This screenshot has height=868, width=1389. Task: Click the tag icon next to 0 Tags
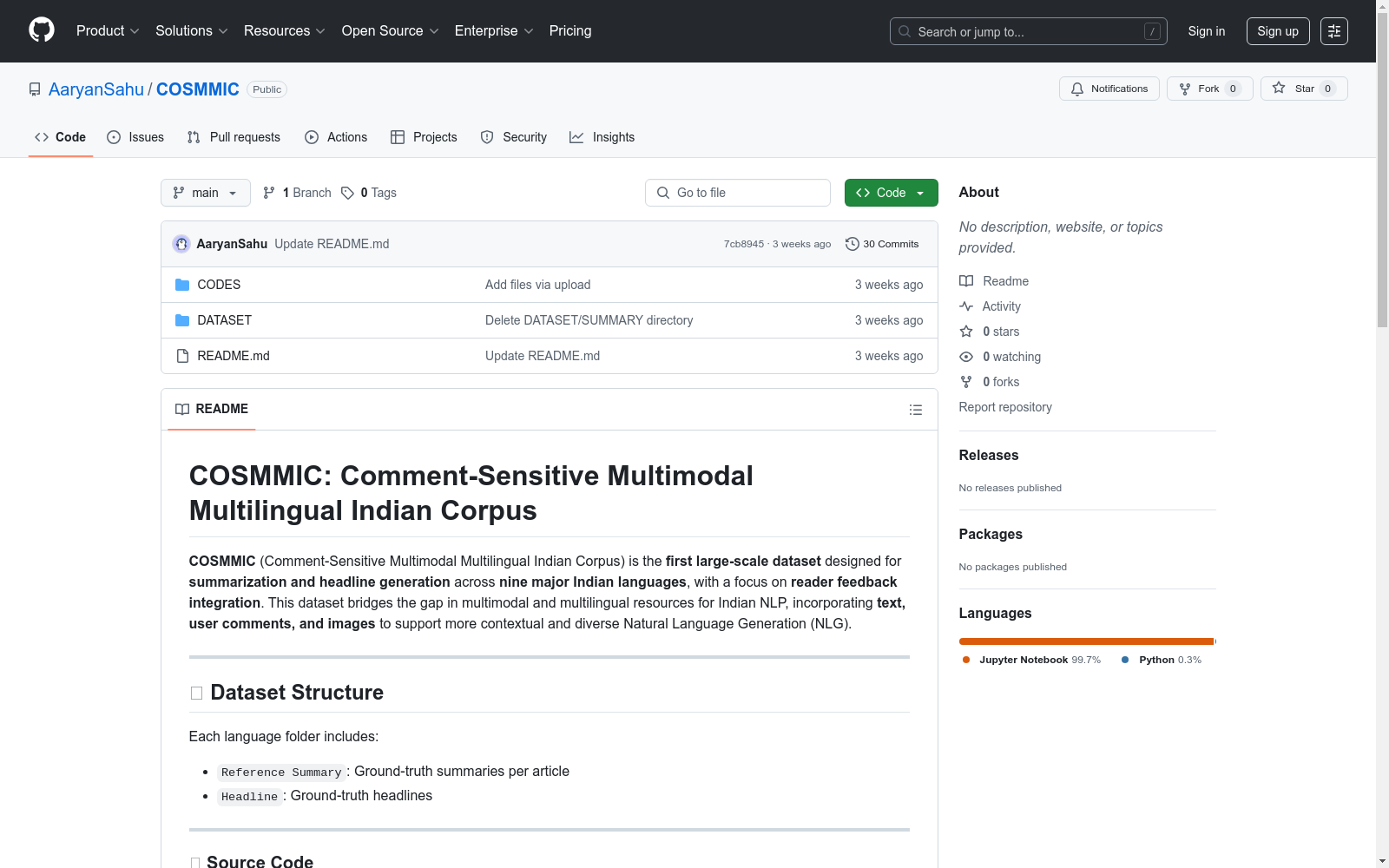pyautogui.click(x=347, y=193)
